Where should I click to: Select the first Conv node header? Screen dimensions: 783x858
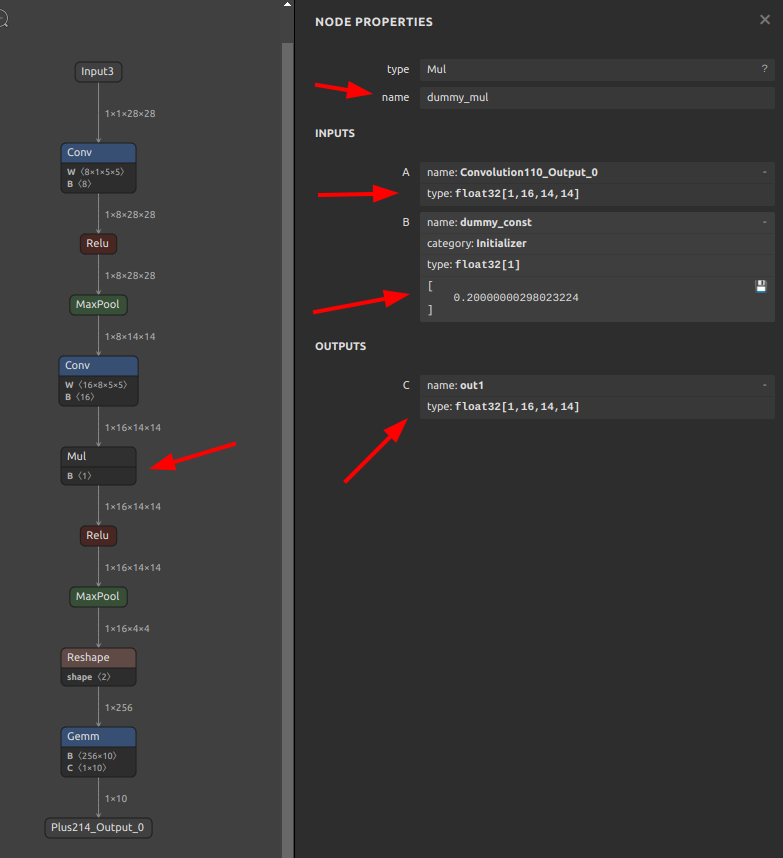[98, 153]
